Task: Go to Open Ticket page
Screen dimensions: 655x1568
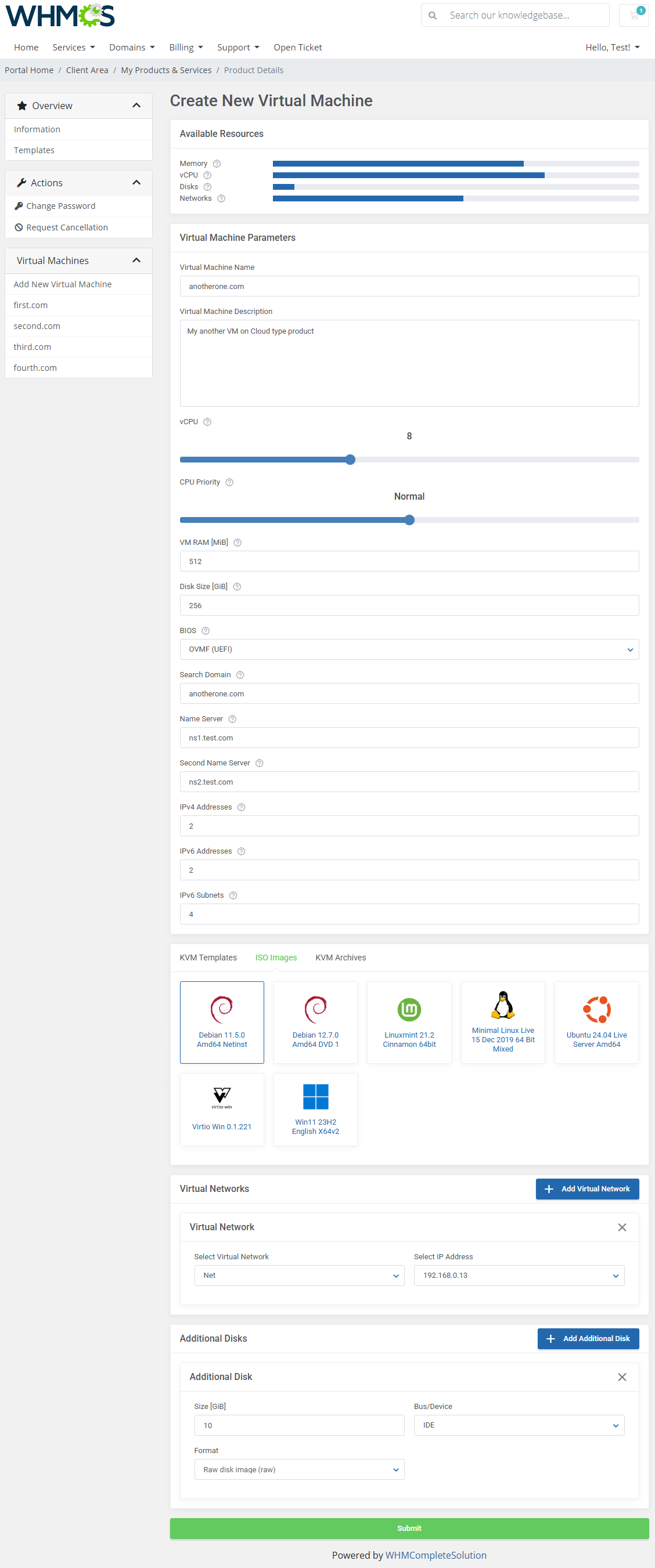Action: [297, 48]
